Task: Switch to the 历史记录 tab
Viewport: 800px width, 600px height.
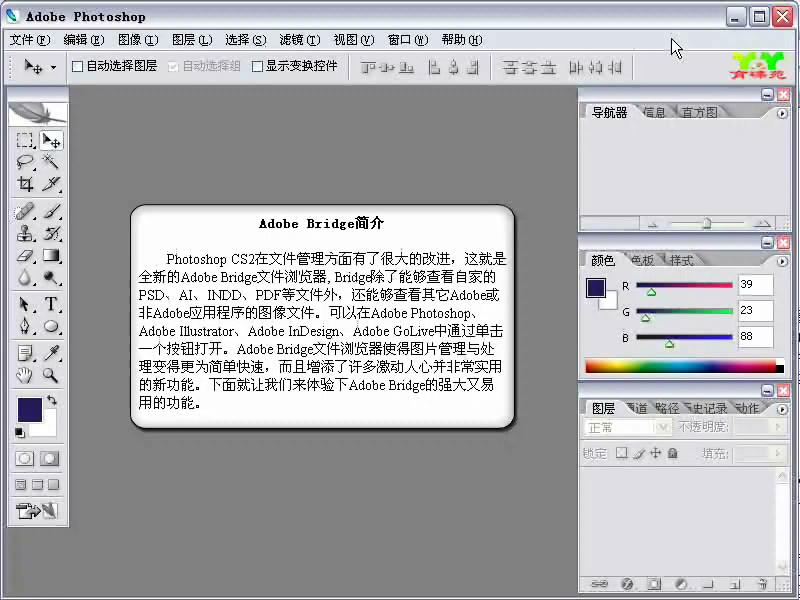Action: 707,408
